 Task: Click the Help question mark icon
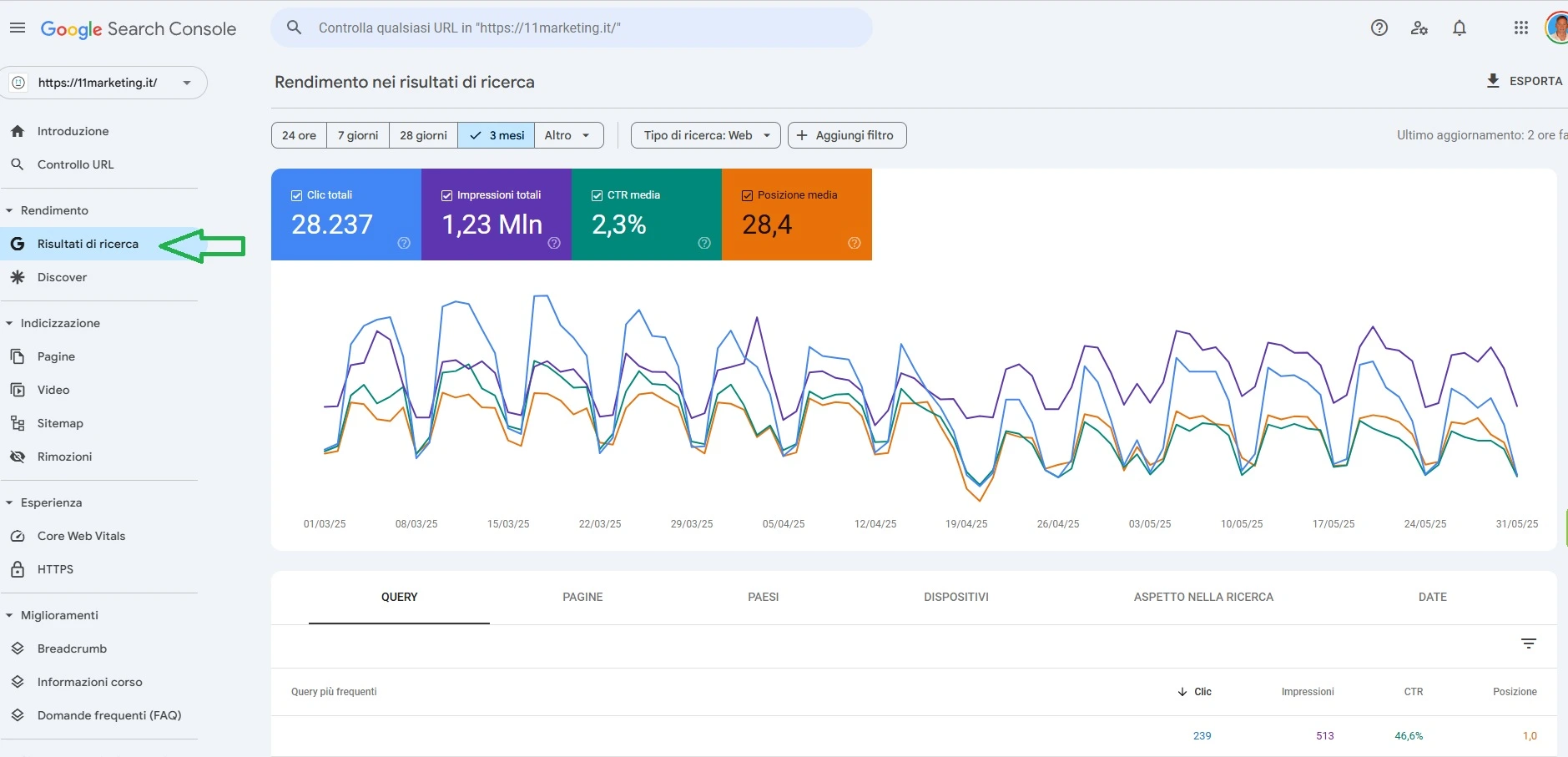(x=1379, y=28)
